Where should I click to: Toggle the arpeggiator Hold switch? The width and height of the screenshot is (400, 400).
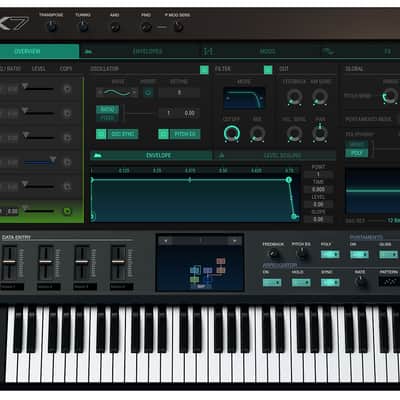[x=301, y=283]
